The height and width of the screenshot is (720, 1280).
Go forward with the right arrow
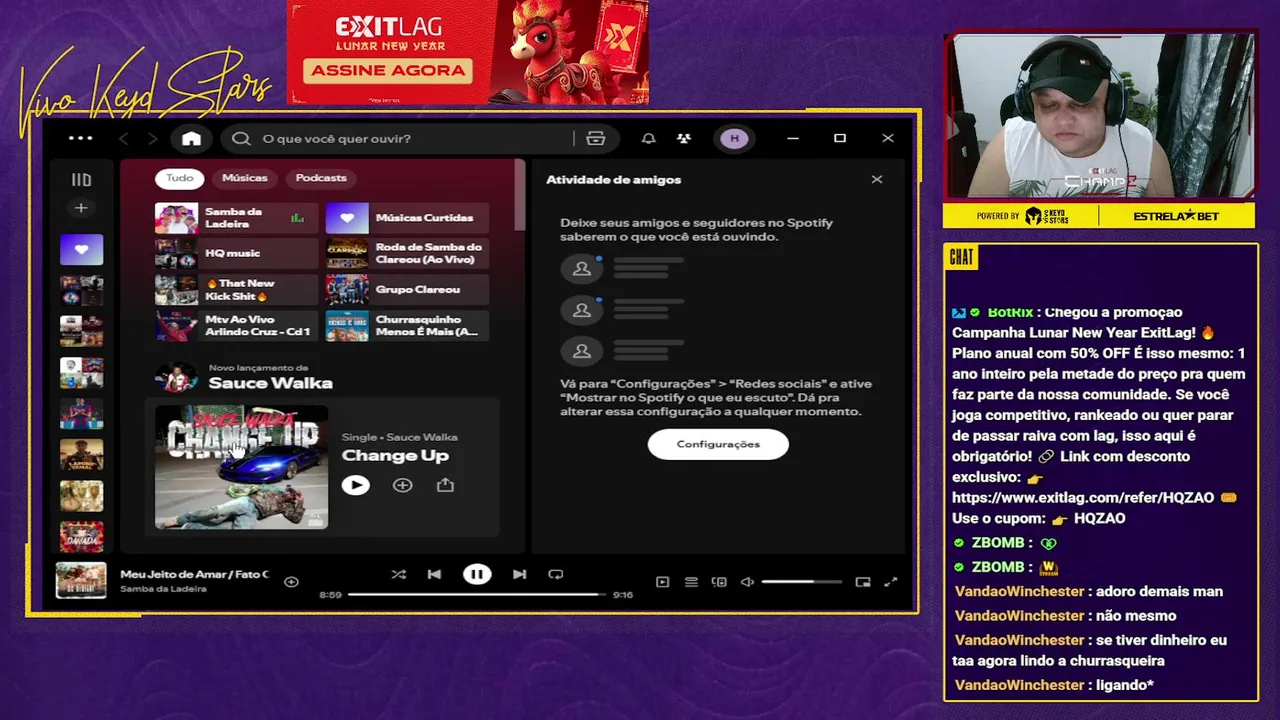[x=152, y=139]
